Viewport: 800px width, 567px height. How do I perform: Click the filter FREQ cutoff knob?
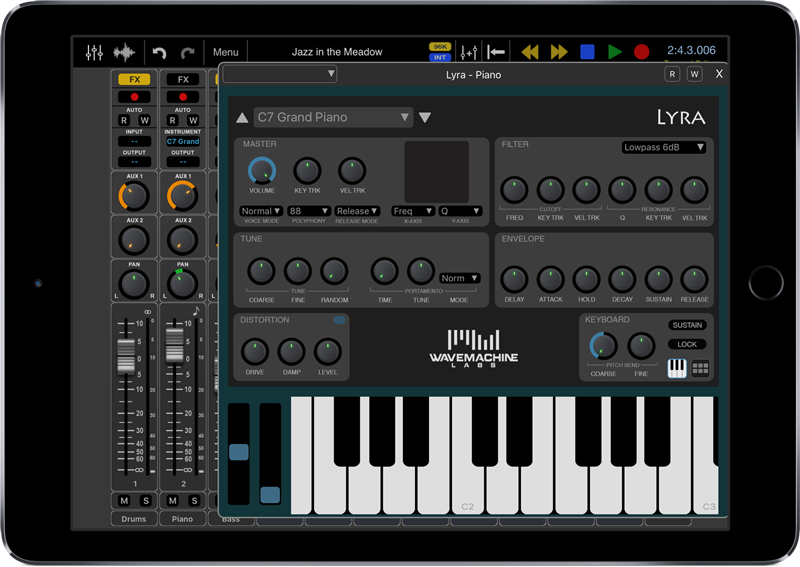[514, 190]
